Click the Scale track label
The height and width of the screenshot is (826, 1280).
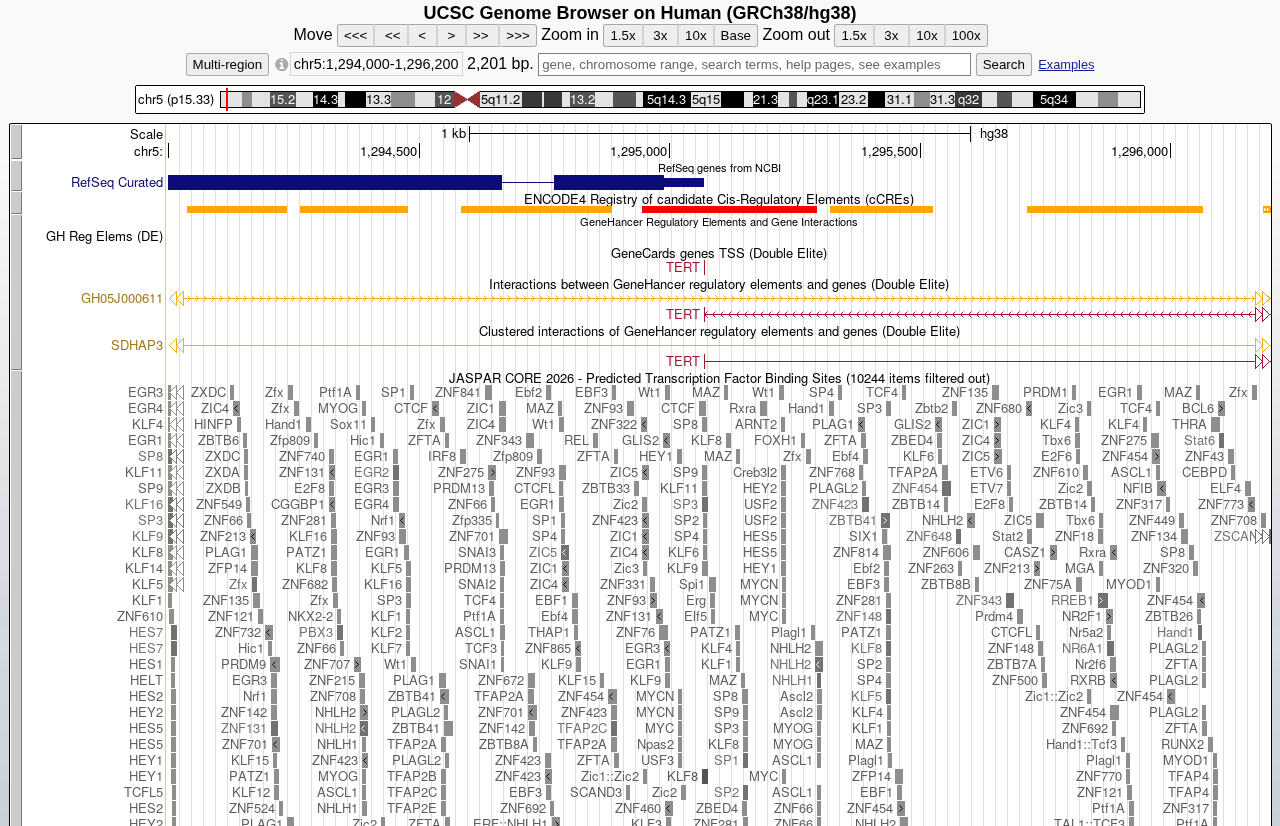pos(146,134)
